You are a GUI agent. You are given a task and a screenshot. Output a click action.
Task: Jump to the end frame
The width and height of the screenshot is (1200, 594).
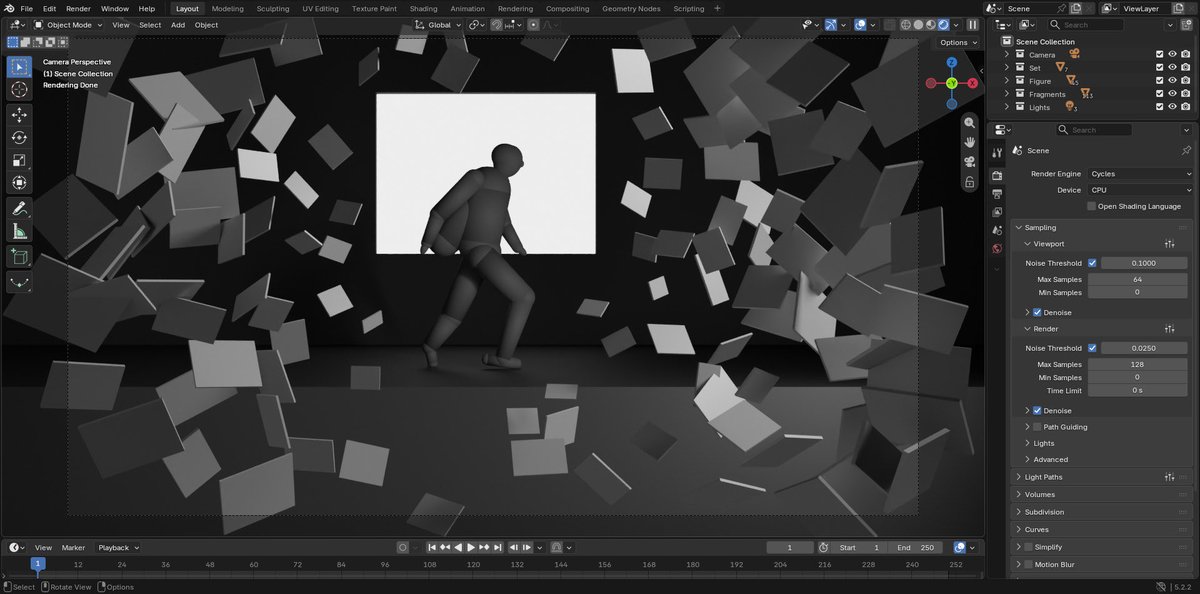[497, 547]
